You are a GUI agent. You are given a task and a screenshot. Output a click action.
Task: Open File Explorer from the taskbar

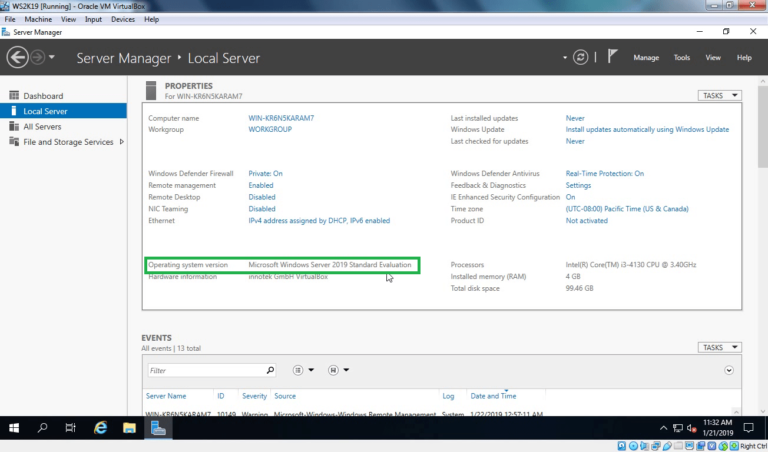[129, 428]
